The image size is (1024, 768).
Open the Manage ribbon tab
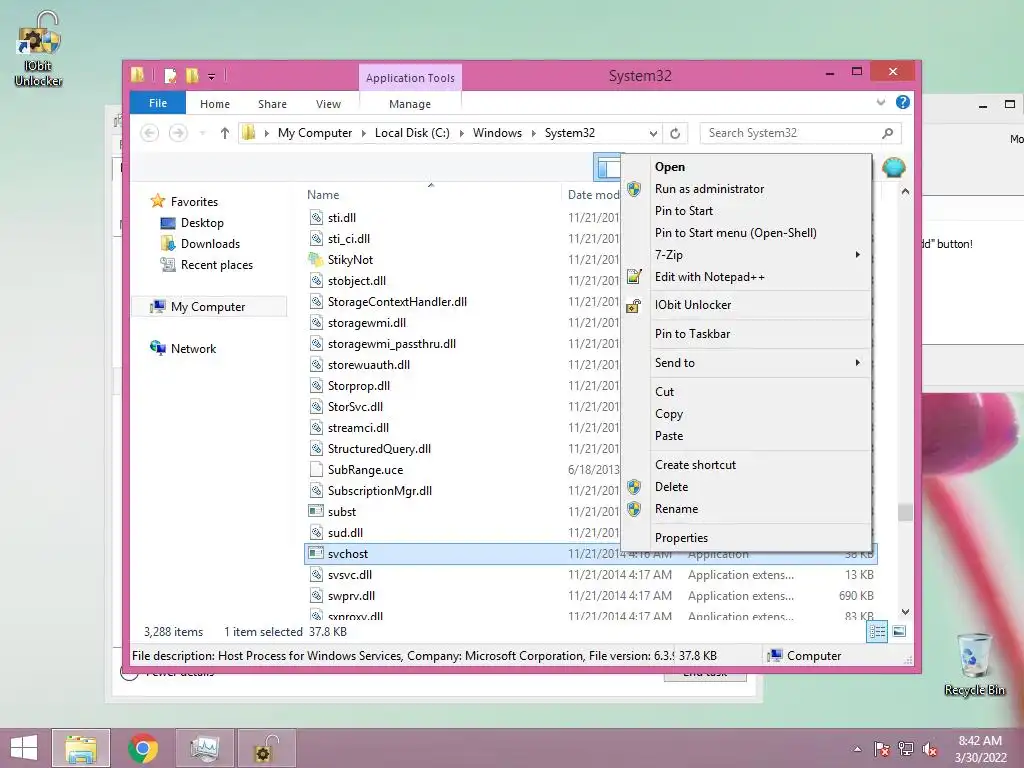[410, 104]
